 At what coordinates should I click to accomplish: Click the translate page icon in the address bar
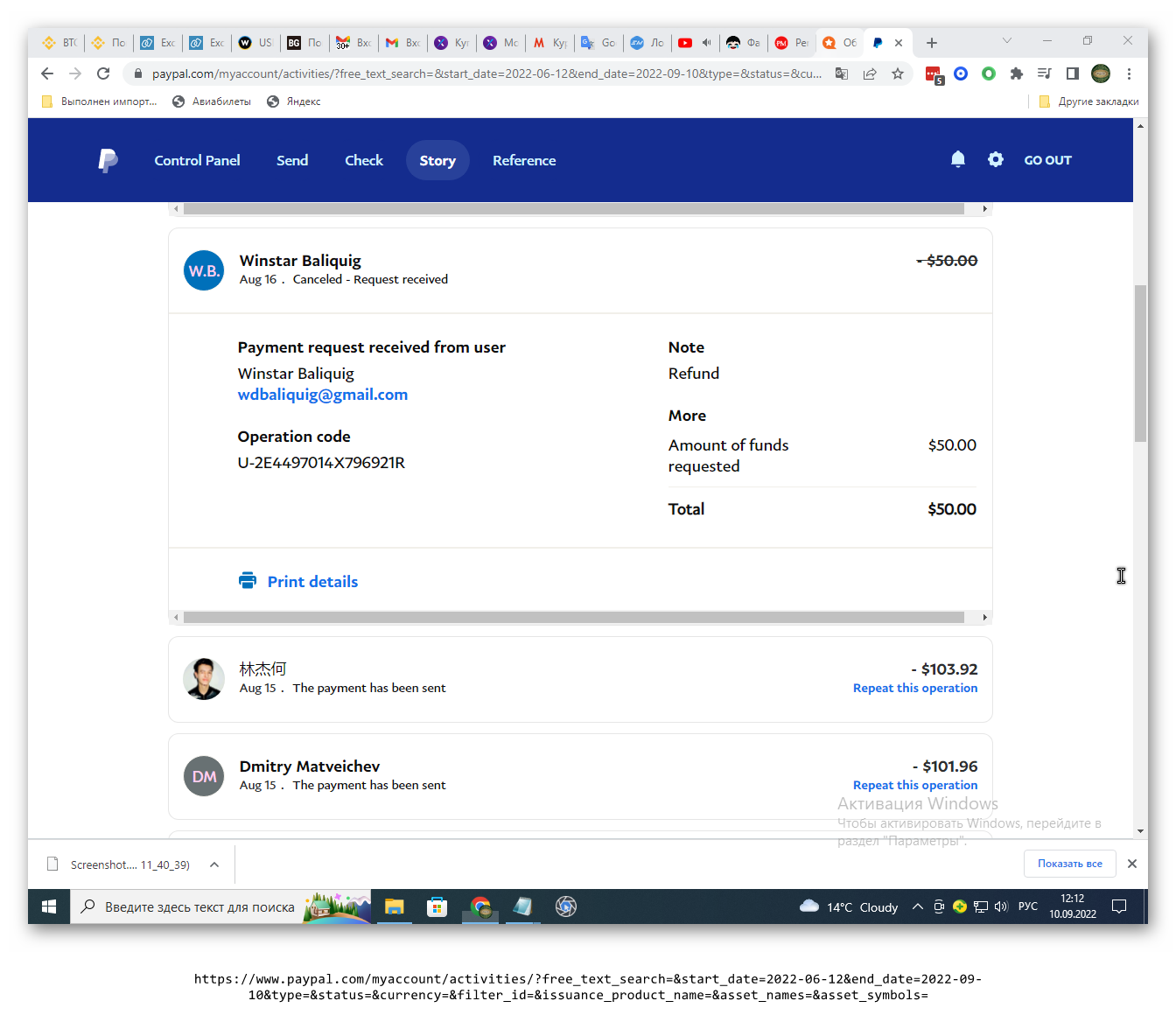click(842, 73)
